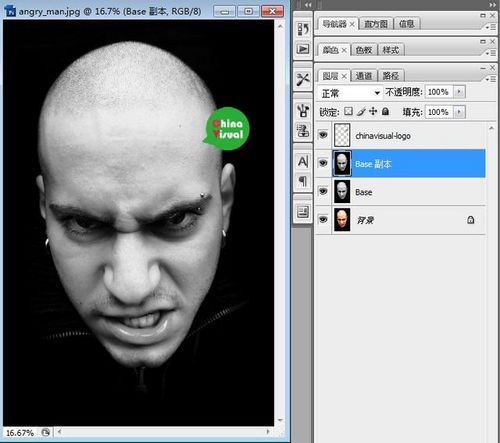
Task: Switch to the 通道 tab
Action: pos(364,76)
